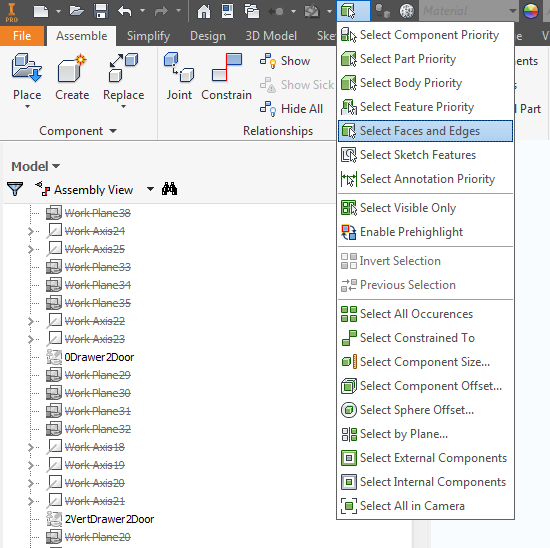Viewport: 550px width, 548px height.
Task: Expand Work Axis24 tree node
Action: (31, 231)
